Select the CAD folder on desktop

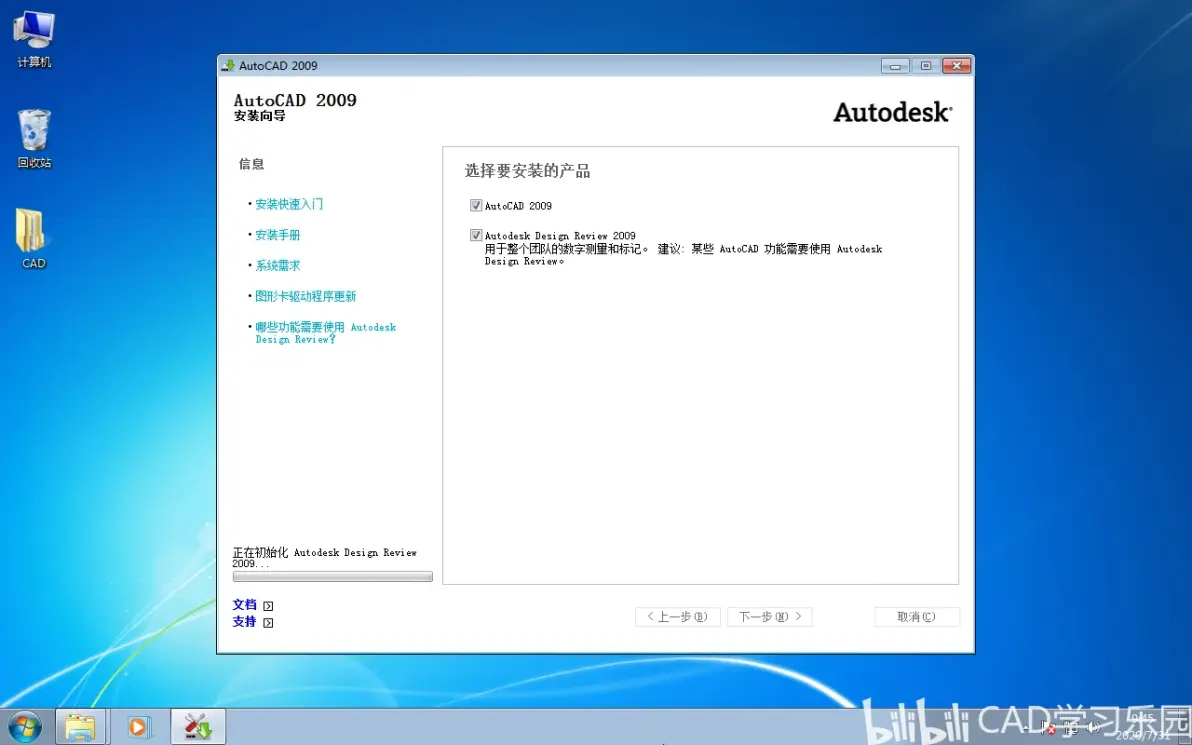tap(33, 239)
